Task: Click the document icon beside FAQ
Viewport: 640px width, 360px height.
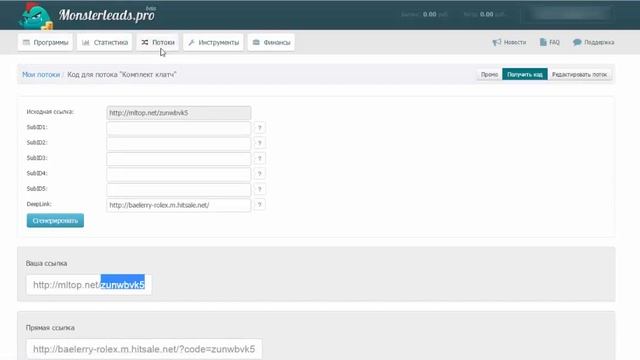Action: click(x=543, y=42)
